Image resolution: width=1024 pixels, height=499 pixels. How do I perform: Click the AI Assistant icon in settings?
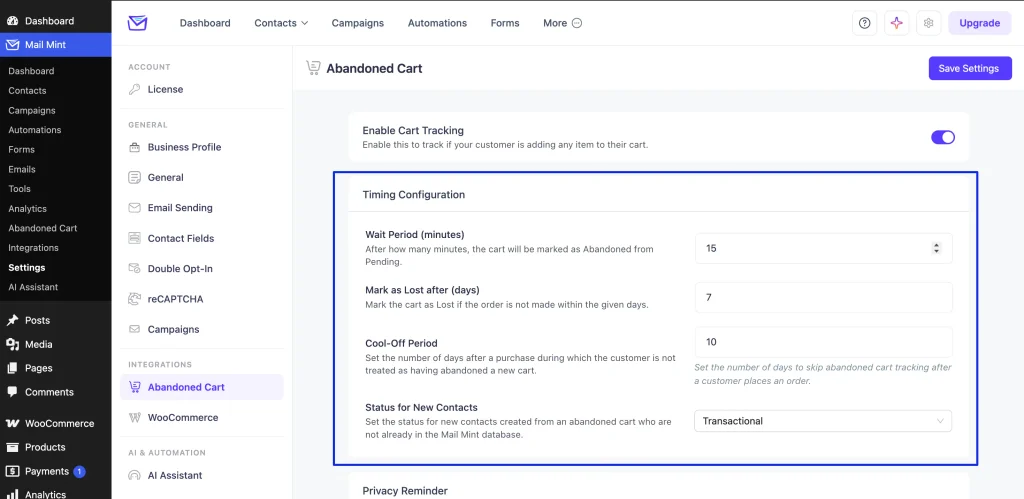(x=135, y=475)
